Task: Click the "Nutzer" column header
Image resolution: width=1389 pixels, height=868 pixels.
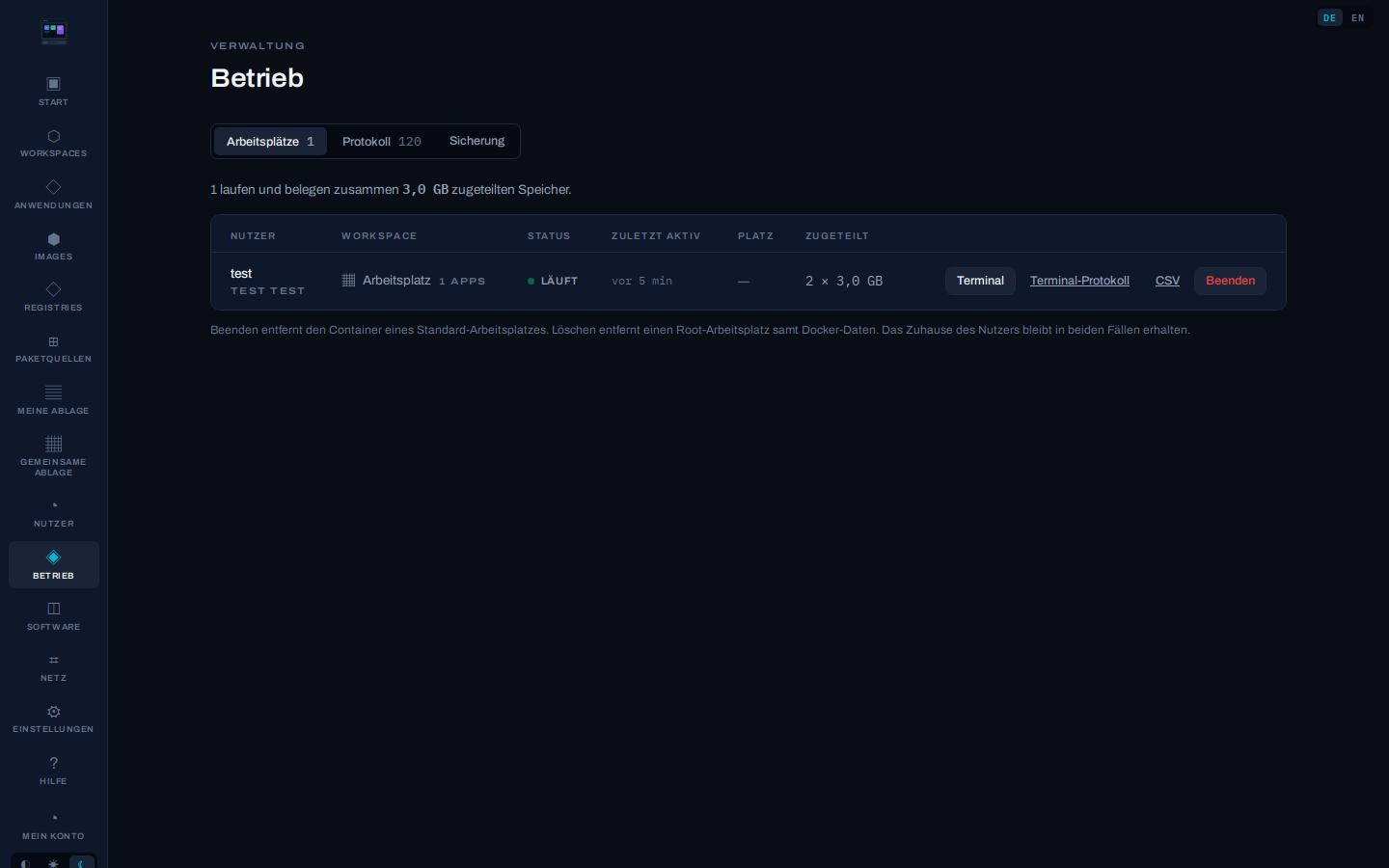Action: [x=253, y=235]
